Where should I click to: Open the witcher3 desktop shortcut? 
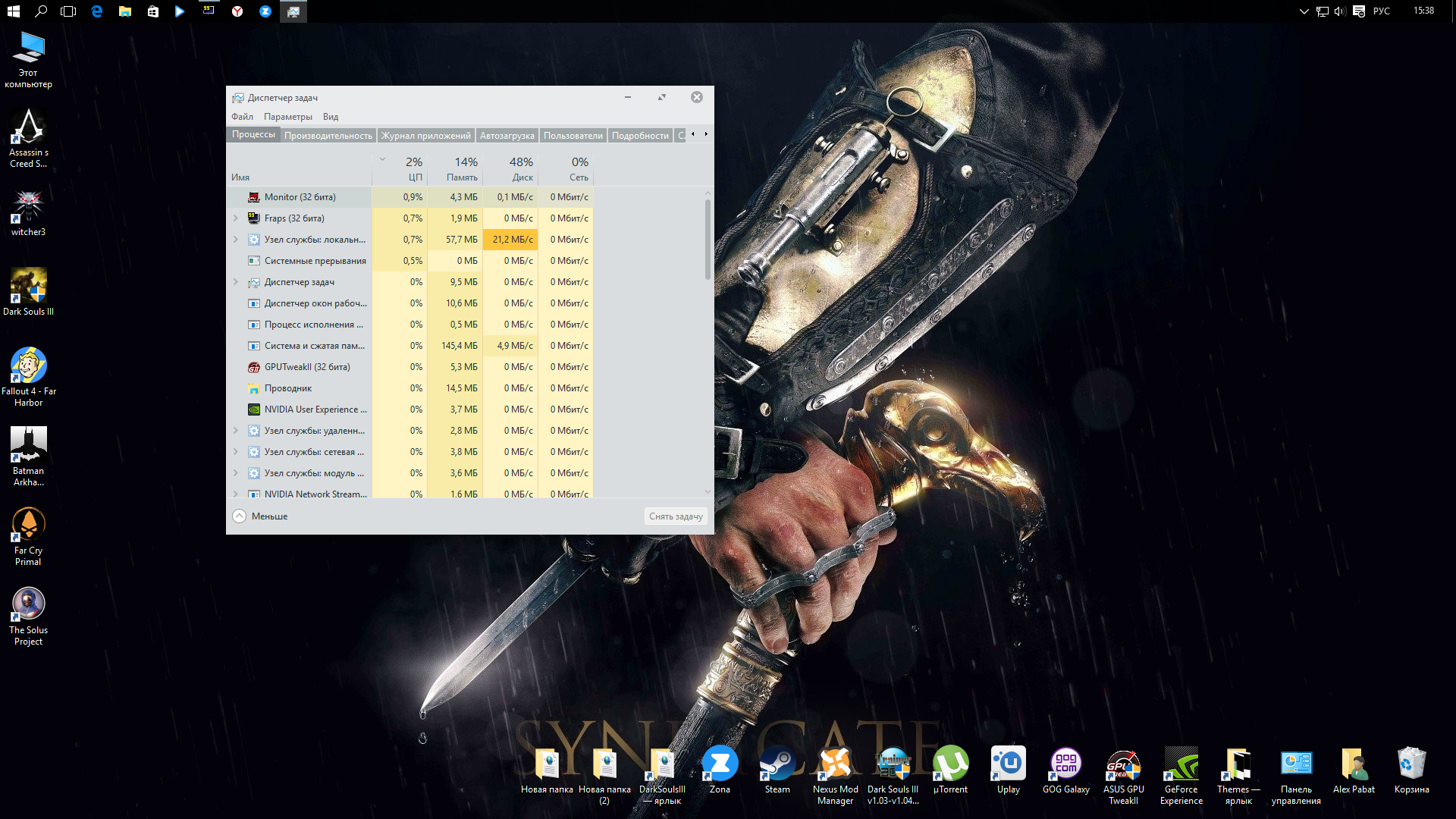click(x=28, y=207)
